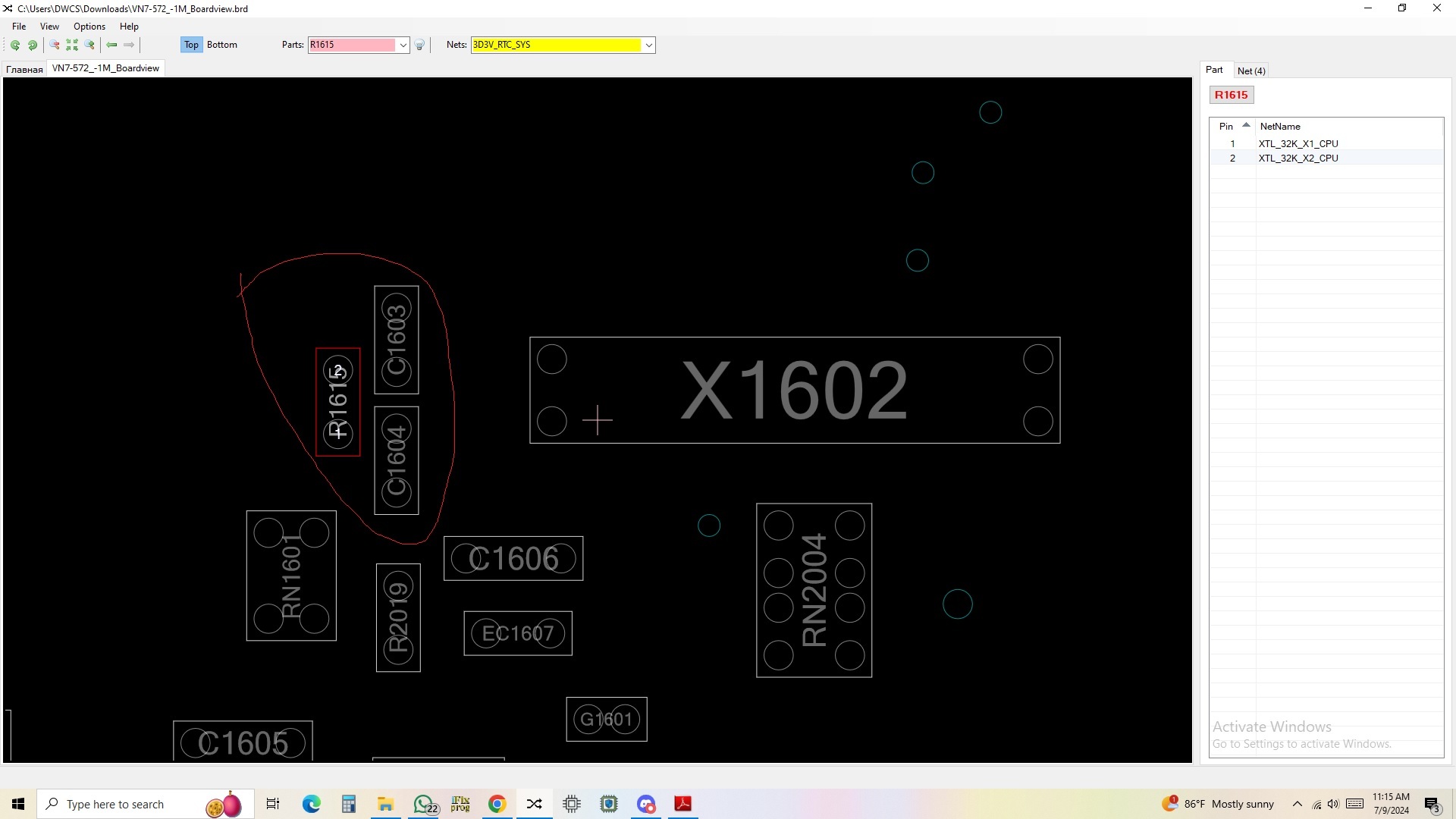Click the green back arrow icon
Image resolution: width=1456 pixels, height=819 pixels.
[111, 45]
